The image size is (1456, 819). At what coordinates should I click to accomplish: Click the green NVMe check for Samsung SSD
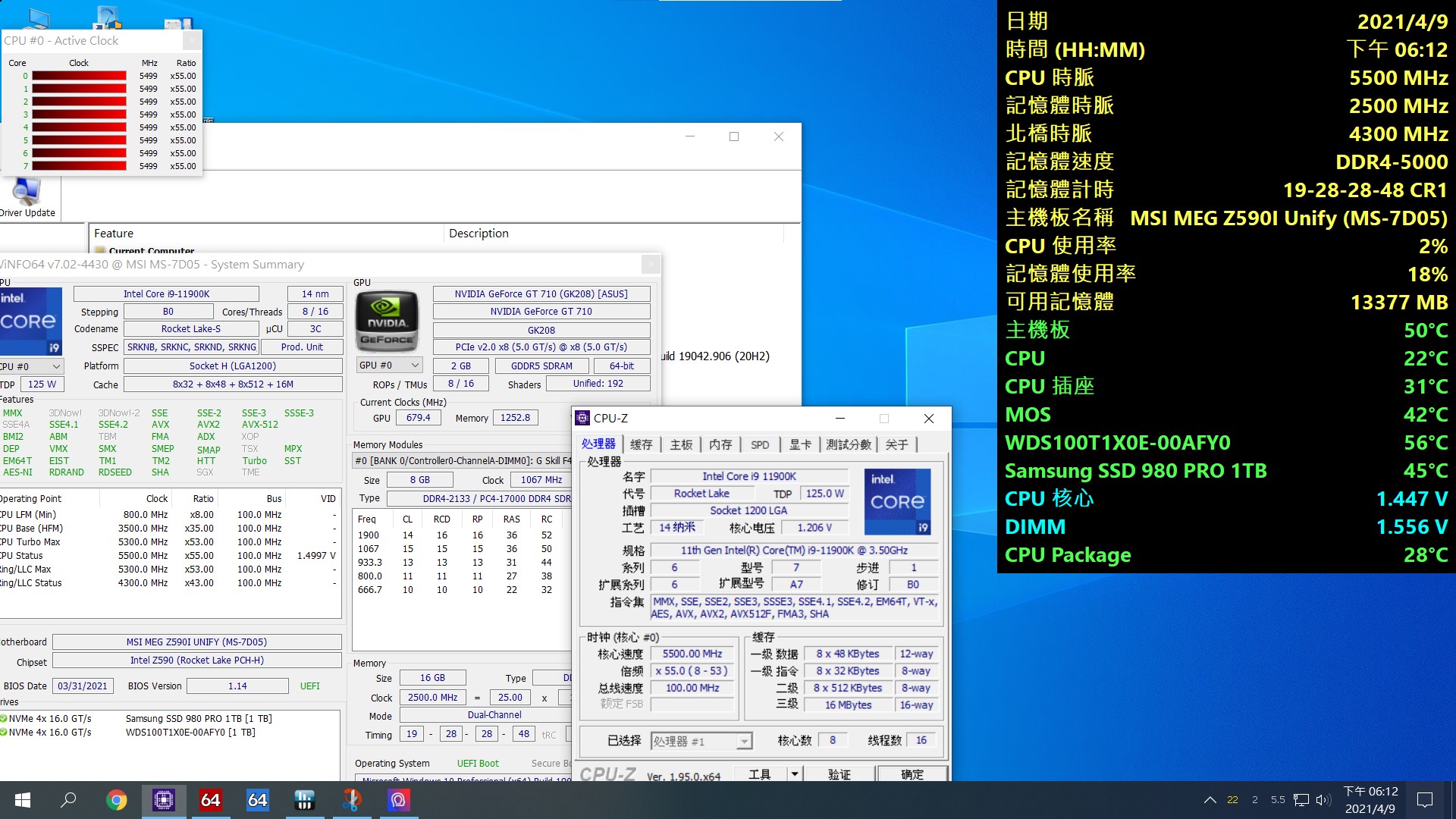4,718
